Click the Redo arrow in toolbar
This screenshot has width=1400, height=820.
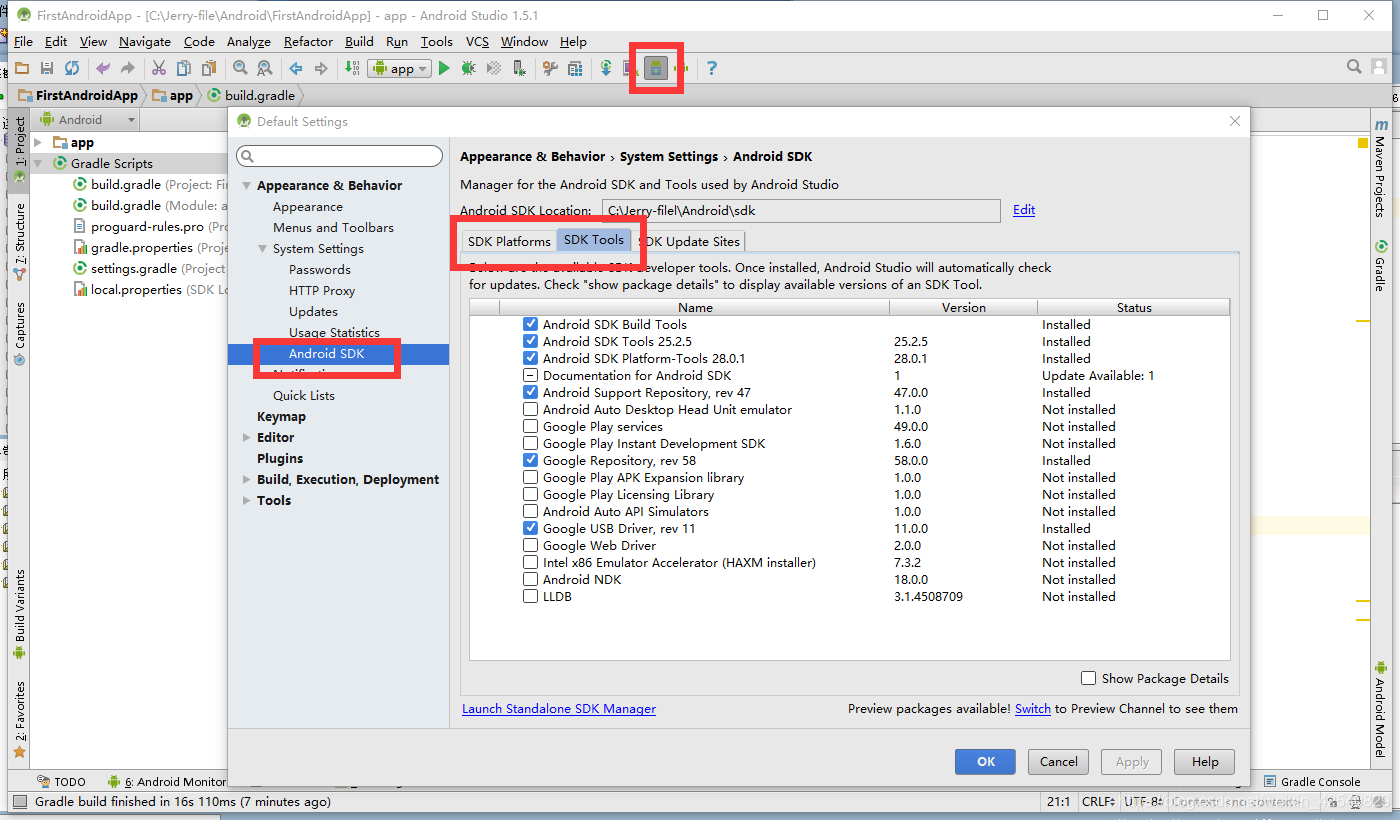[127, 68]
